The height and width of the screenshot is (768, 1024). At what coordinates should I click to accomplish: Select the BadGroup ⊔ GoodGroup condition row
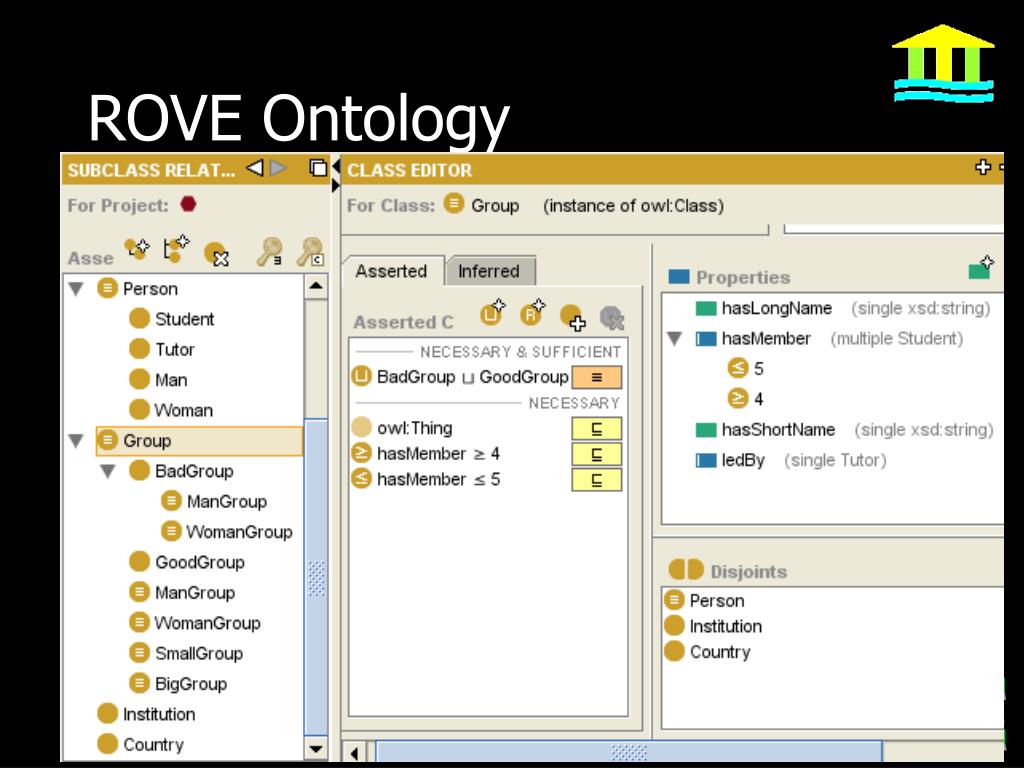pos(460,377)
